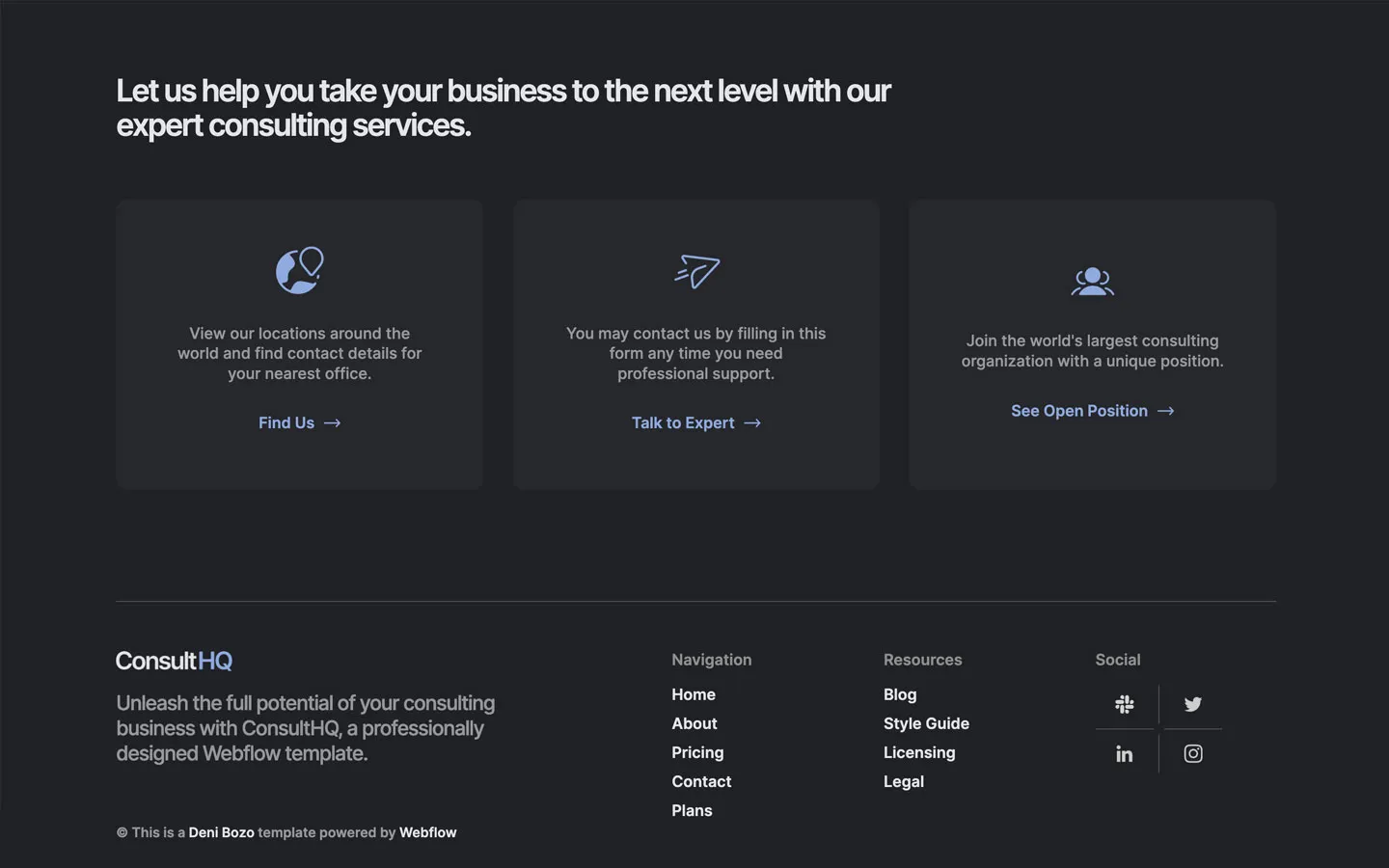The height and width of the screenshot is (868, 1389).
Task: Click the 'Join the world's largest consulting' text
Action: pos(1093,351)
